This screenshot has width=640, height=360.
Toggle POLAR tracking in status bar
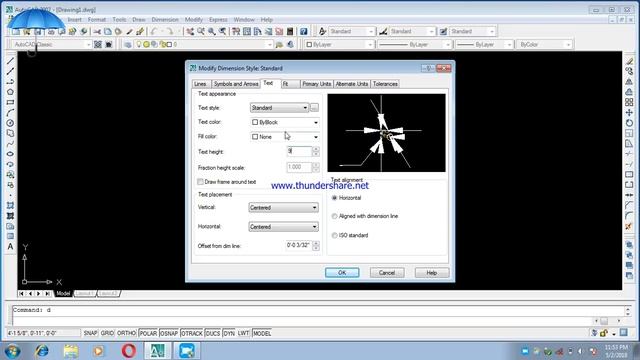148,333
